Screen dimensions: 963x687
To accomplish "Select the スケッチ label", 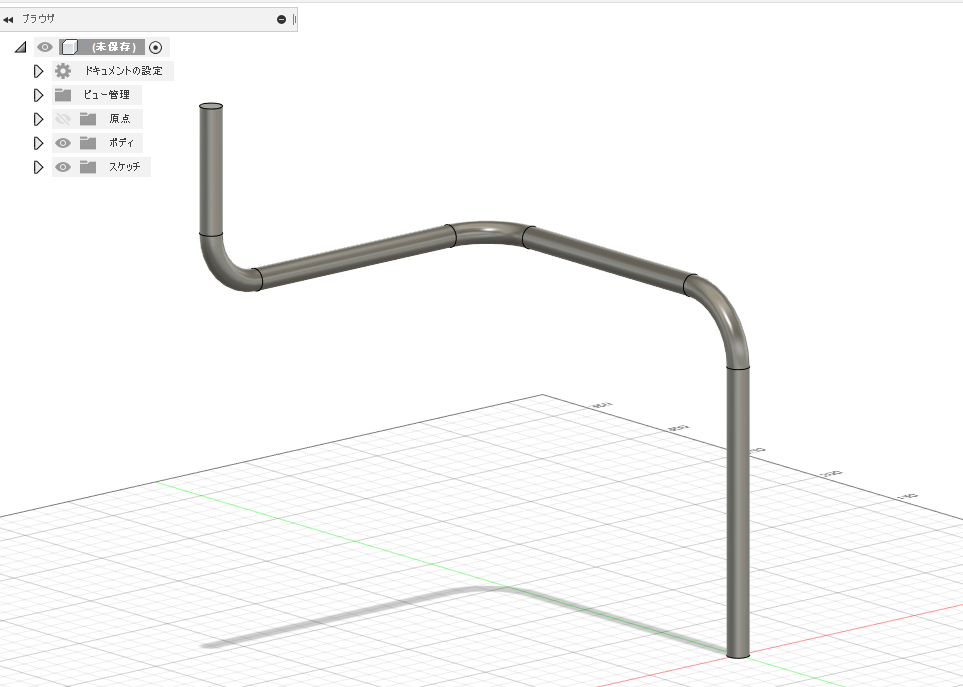I will click(125, 167).
